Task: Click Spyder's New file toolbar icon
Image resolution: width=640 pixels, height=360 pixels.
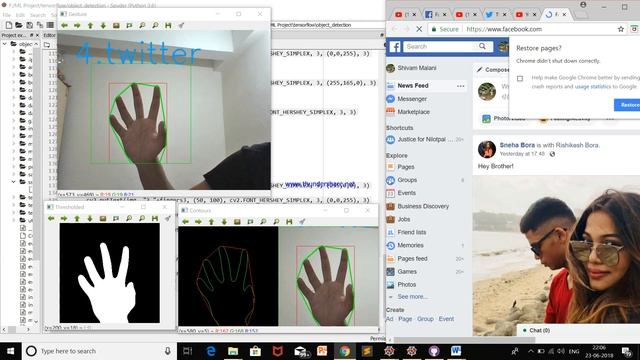Action: coord(9,25)
